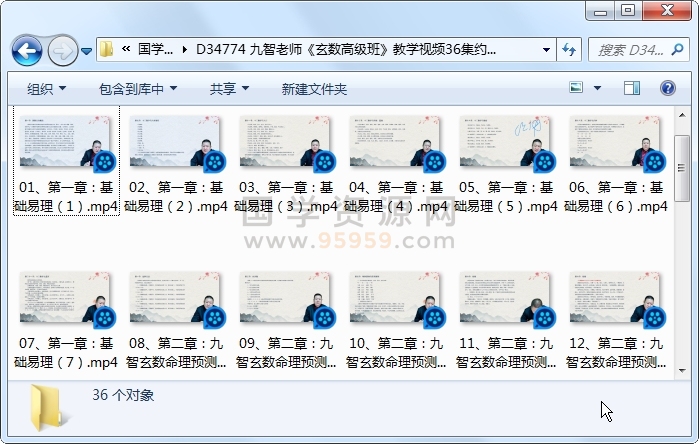Viewport: 699px width, 444px height.
Task: Select video thumbnail 05 基础易理（5）
Action: tap(506, 142)
